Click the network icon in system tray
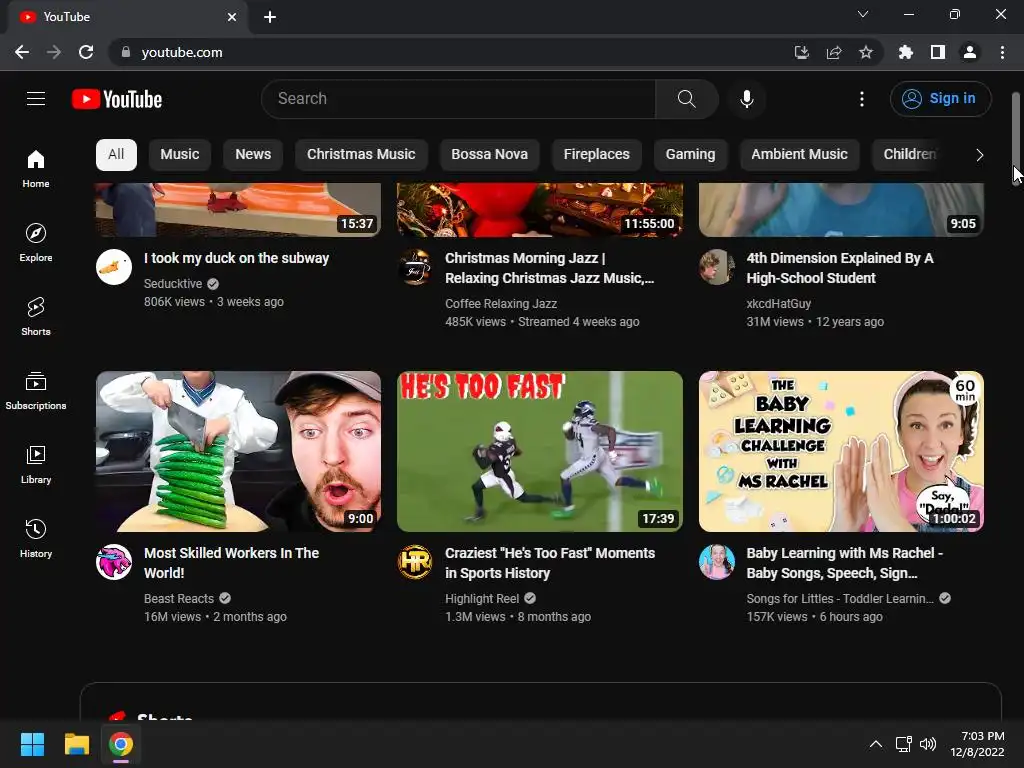The height and width of the screenshot is (768, 1024). 904,744
